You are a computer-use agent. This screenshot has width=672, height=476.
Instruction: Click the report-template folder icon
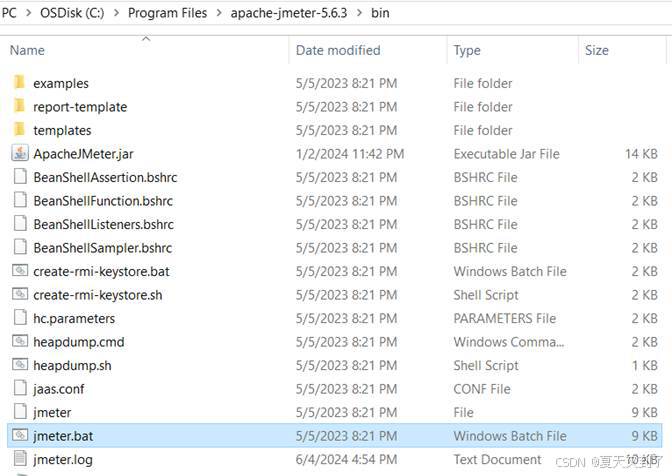(19, 106)
